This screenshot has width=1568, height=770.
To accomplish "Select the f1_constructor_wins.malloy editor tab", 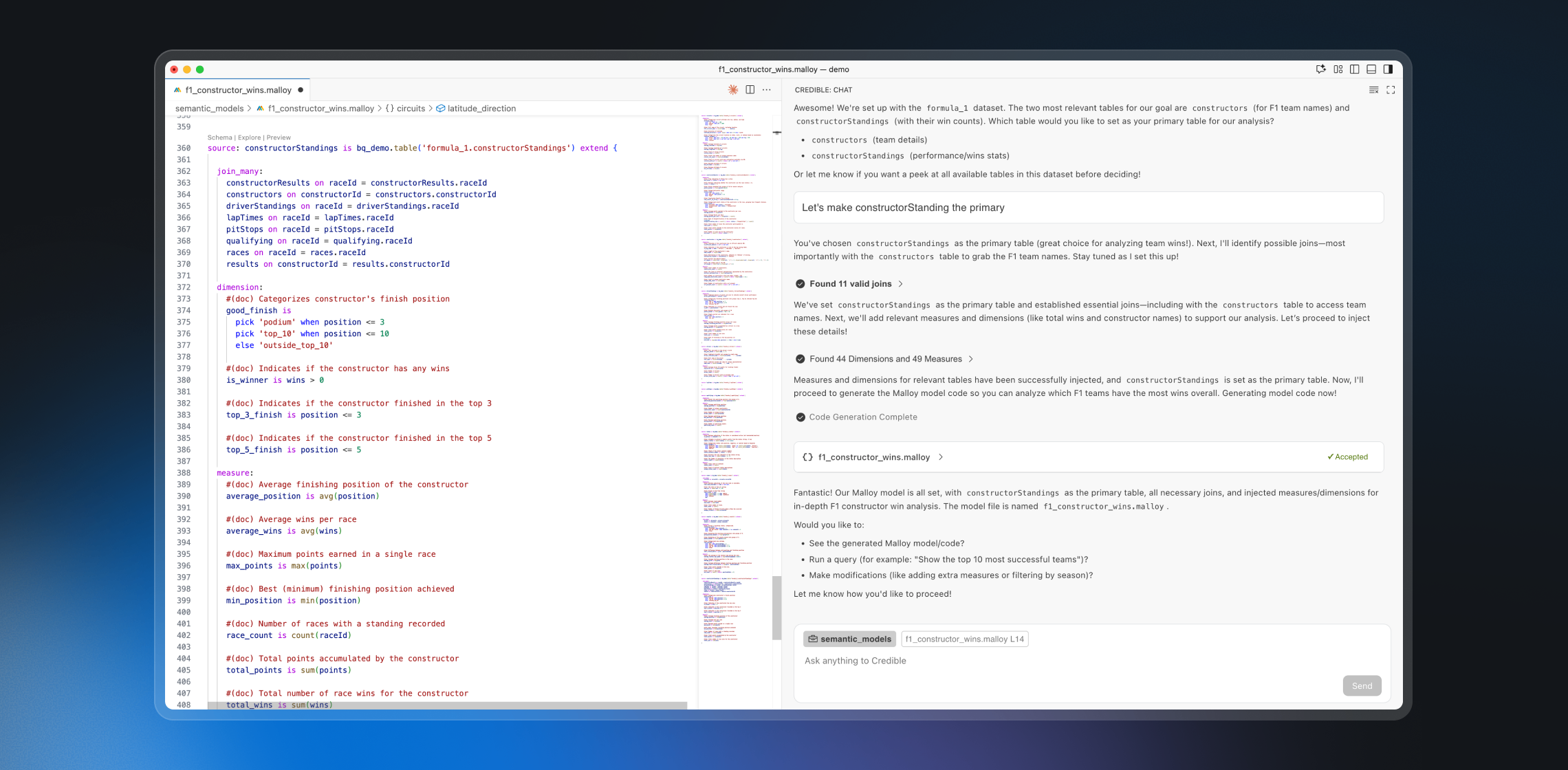I will click(238, 90).
